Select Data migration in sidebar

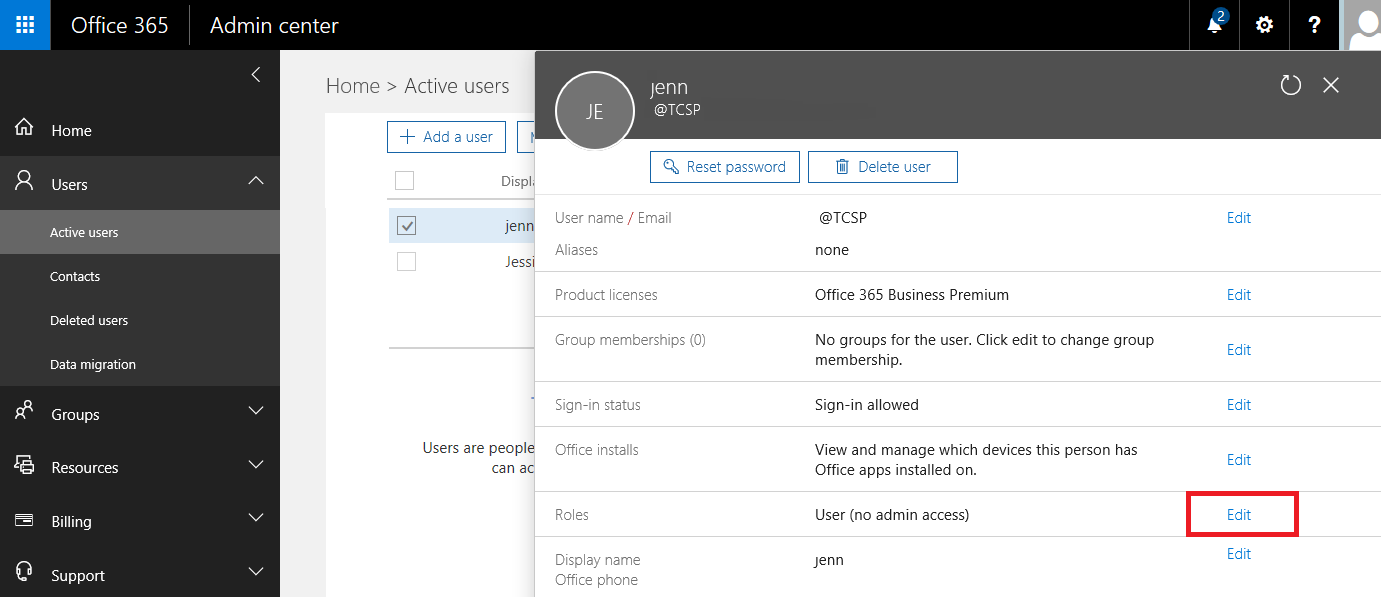[x=93, y=365]
